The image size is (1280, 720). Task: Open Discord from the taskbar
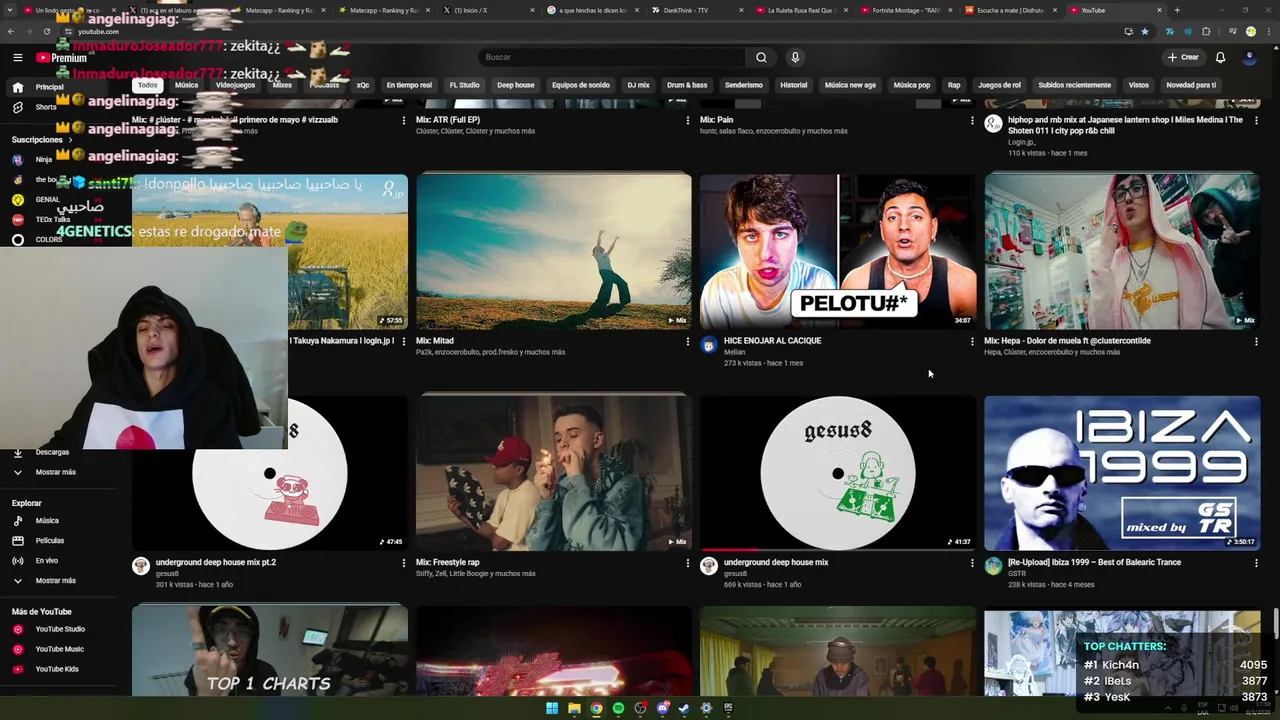point(662,708)
